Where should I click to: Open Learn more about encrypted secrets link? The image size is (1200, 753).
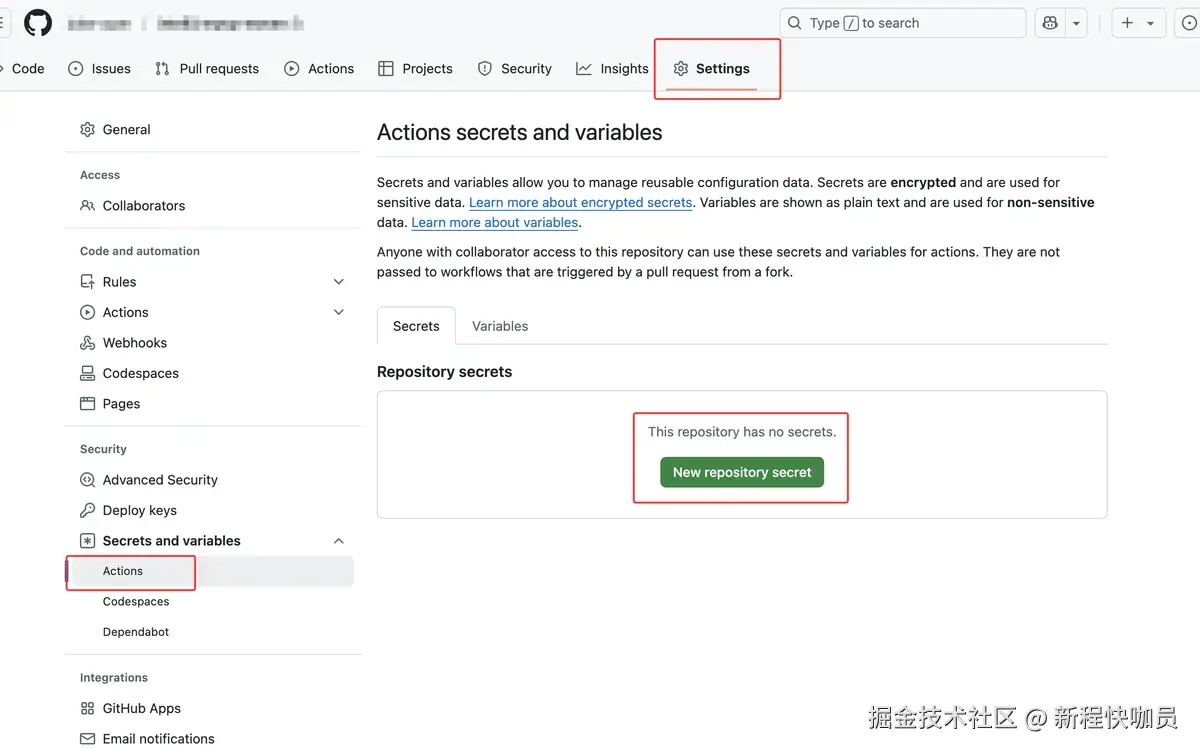pos(580,202)
